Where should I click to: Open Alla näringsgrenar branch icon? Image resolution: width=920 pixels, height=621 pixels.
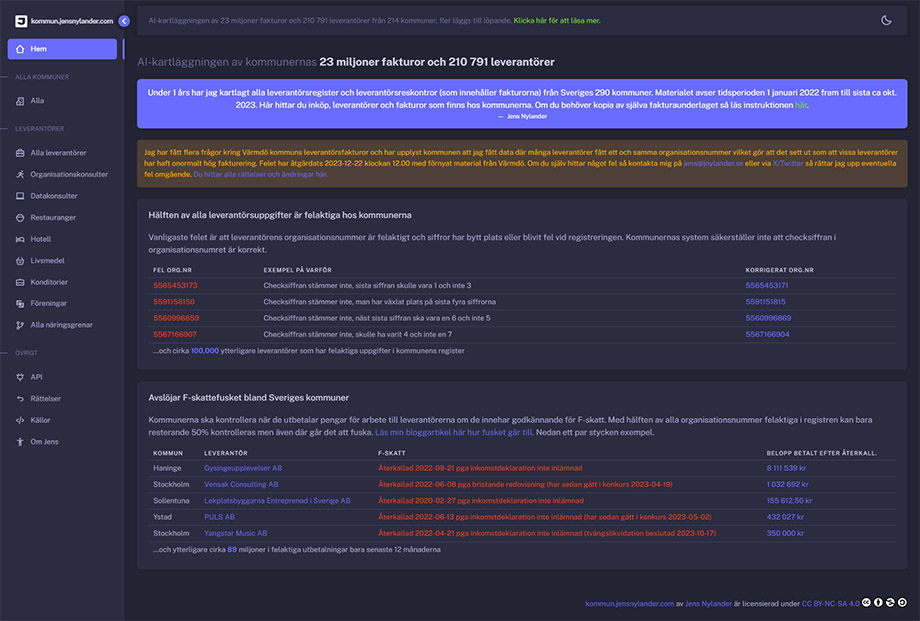[21, 325]
